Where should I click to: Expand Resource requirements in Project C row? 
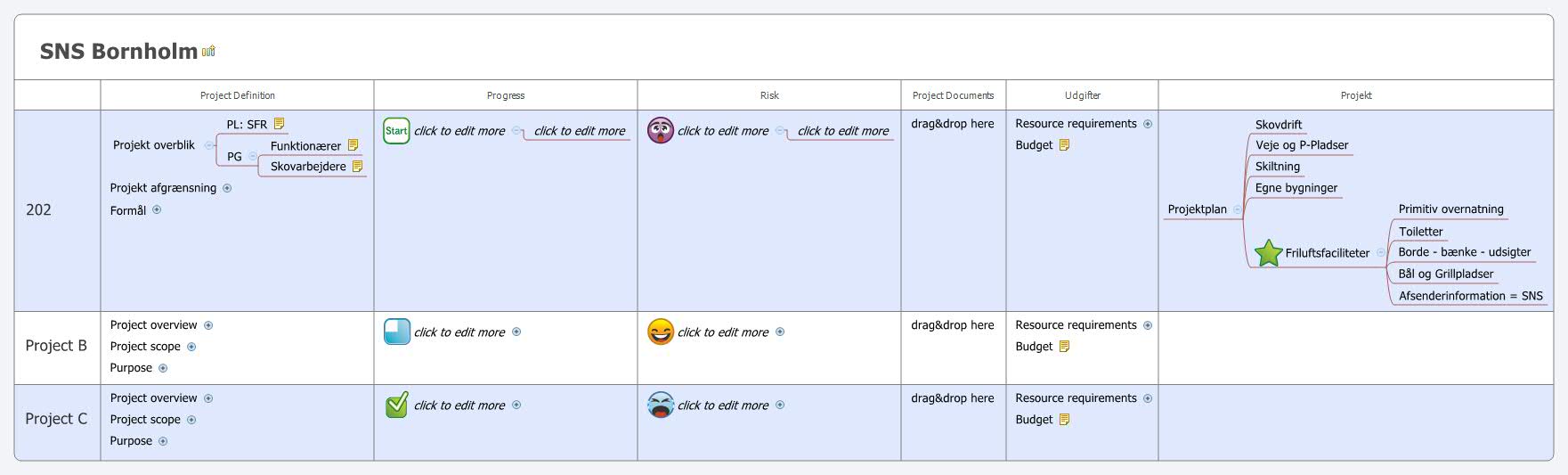1148,398
